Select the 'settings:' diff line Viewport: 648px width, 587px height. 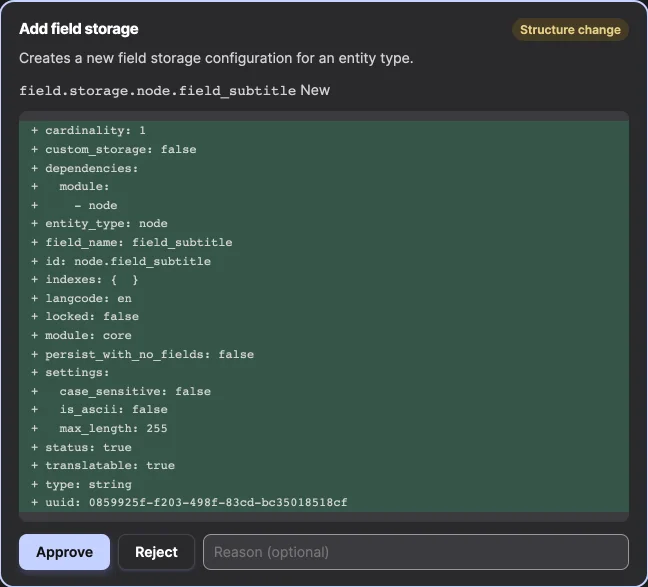(324, 372)
